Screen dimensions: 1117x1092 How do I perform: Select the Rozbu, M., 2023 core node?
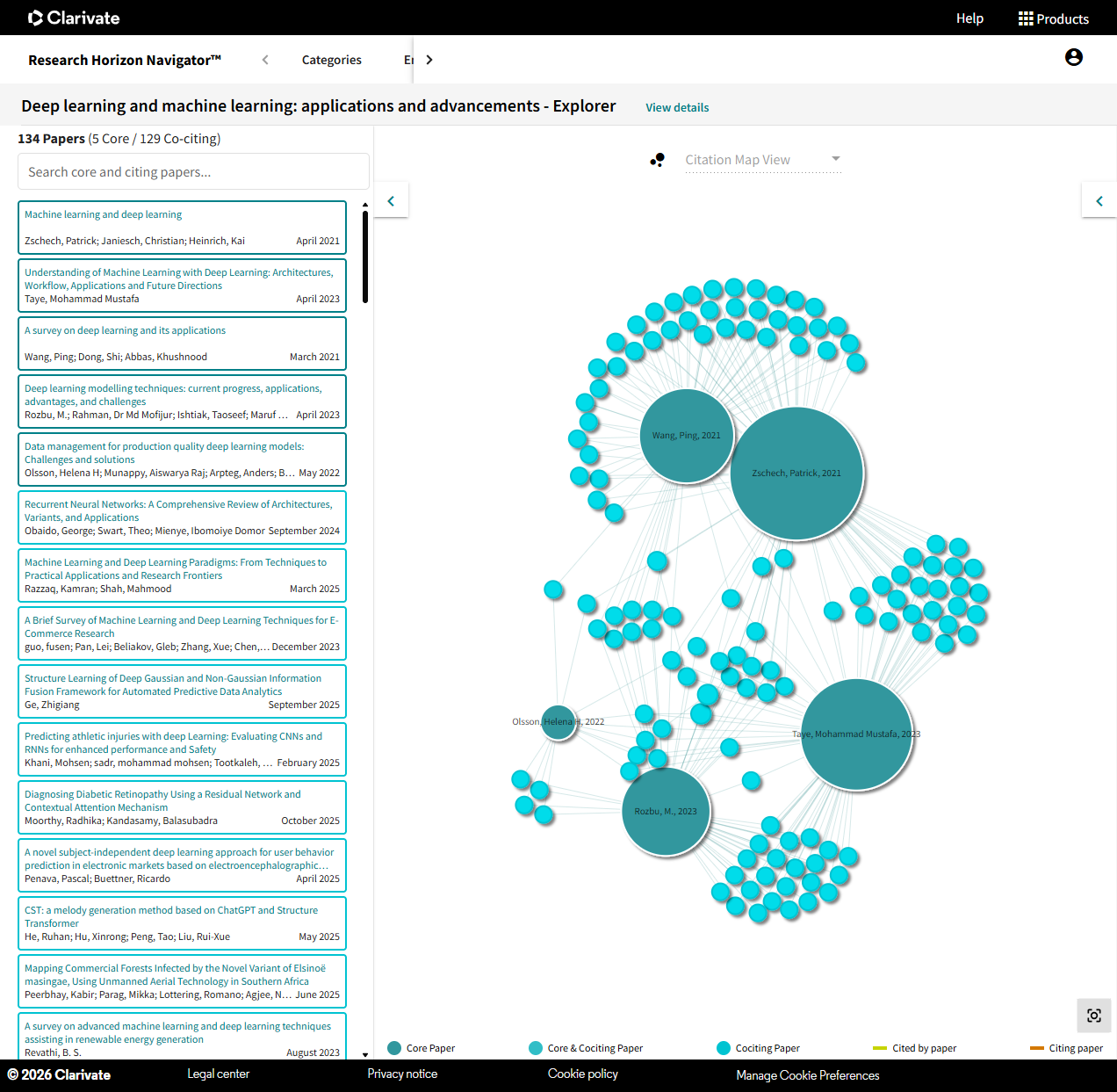coord(666,812)
